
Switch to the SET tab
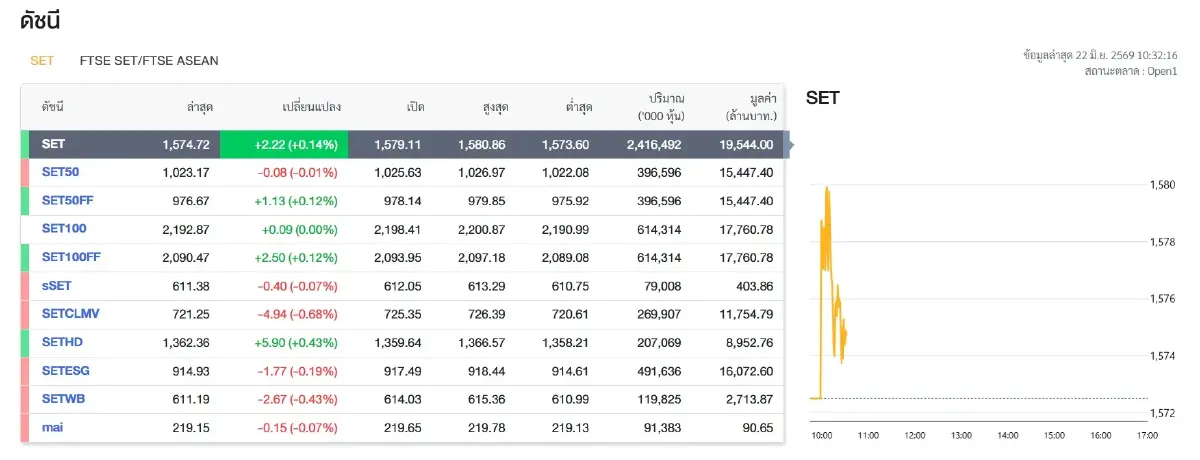click(42, 61)
